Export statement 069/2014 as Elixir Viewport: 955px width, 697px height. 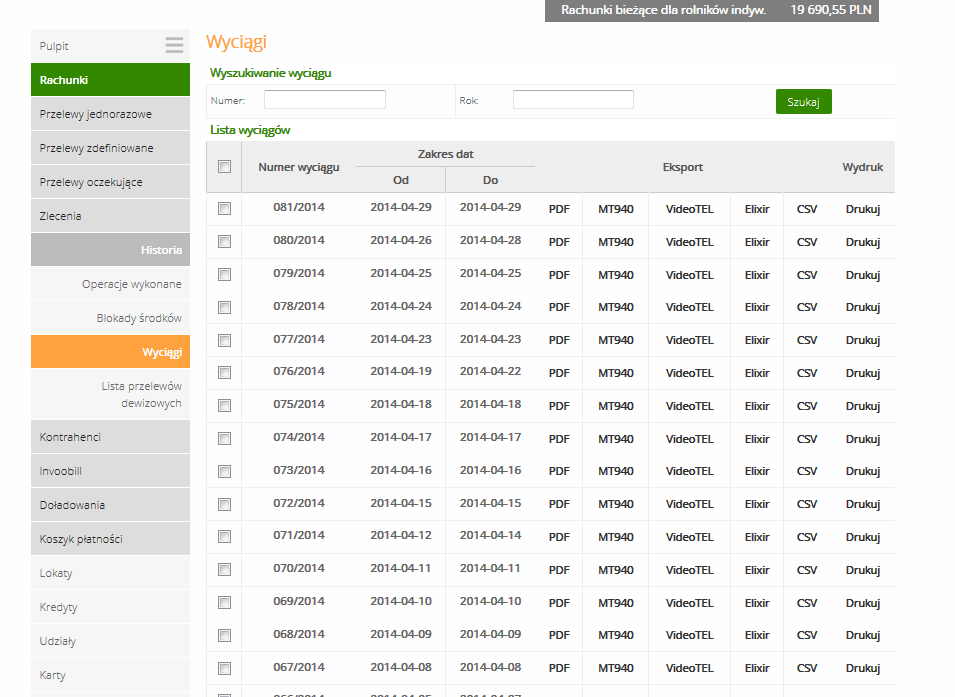757,603
